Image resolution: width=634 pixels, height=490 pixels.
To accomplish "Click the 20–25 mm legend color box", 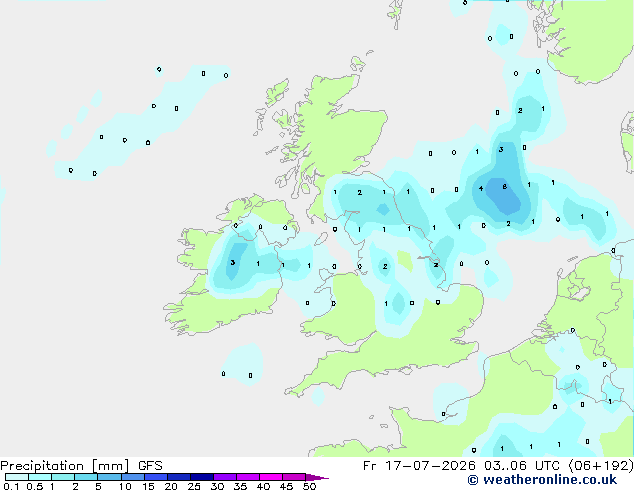I will (179, 477).
